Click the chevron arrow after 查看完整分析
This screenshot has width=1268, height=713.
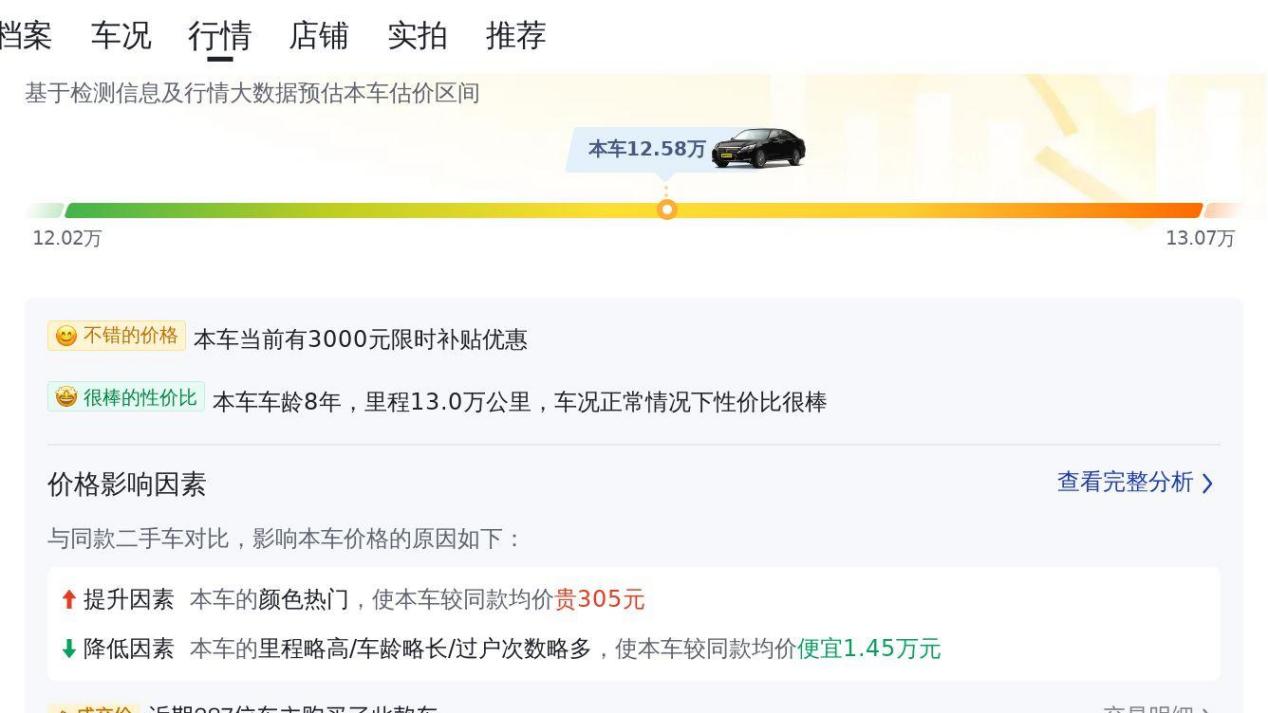click(x=1207, y=484)
